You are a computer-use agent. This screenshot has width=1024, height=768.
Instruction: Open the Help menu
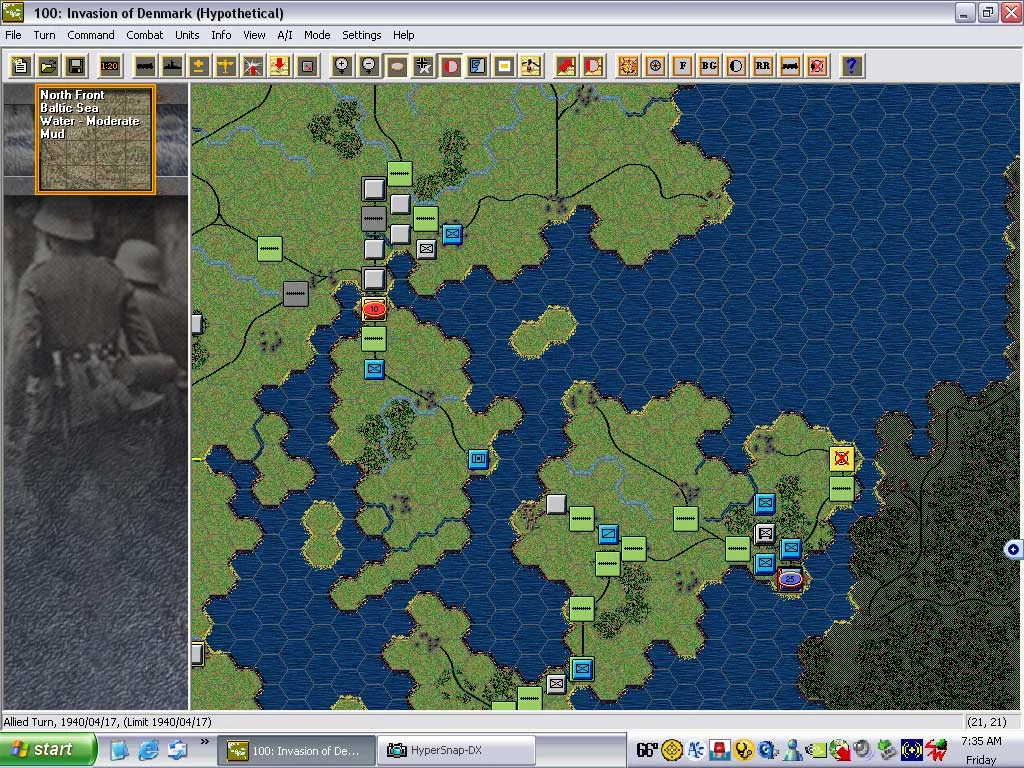pyautogui.click(x=404, y=35)
